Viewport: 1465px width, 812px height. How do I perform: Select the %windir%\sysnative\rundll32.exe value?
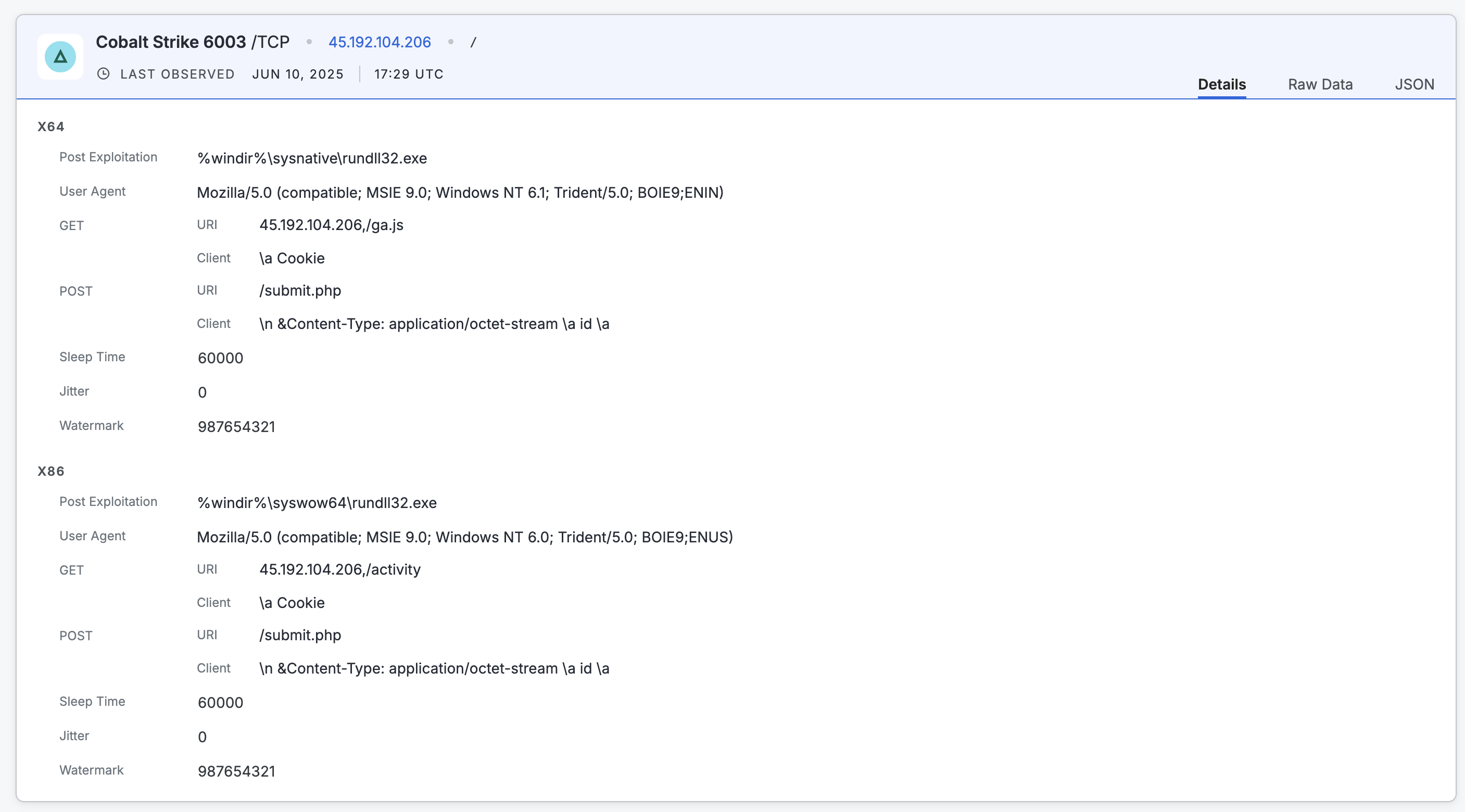click(x=312, y=158)
